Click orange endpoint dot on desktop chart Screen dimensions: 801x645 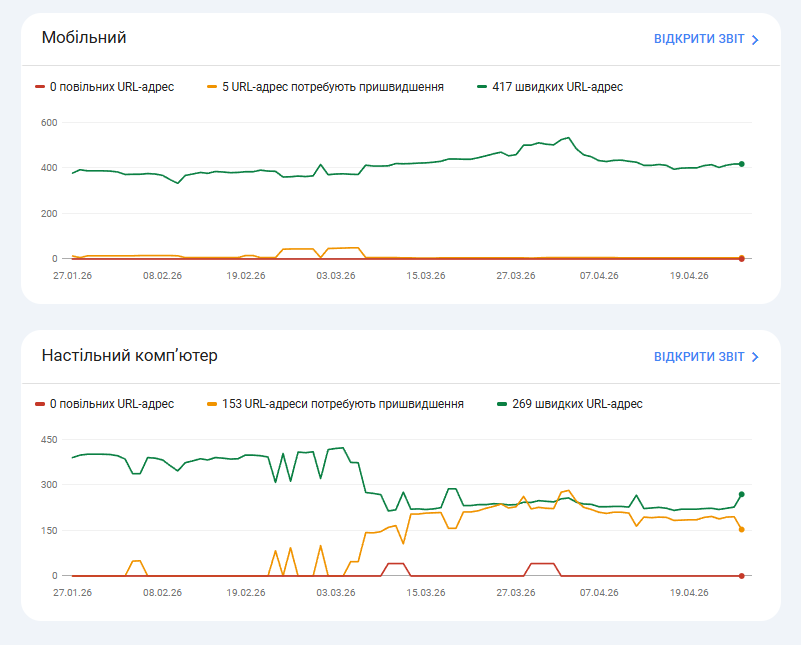click(741, 529)
